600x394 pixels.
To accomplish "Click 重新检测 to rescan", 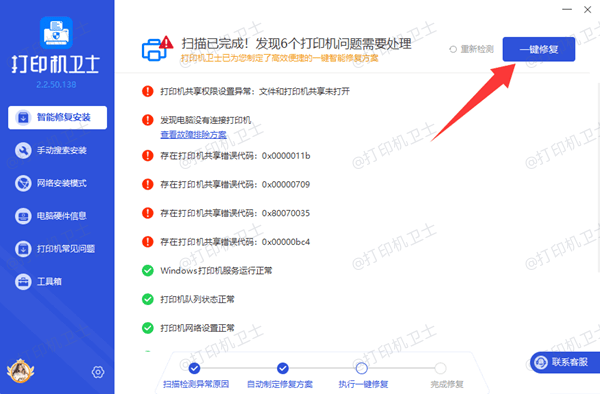I will pos(471,49).
